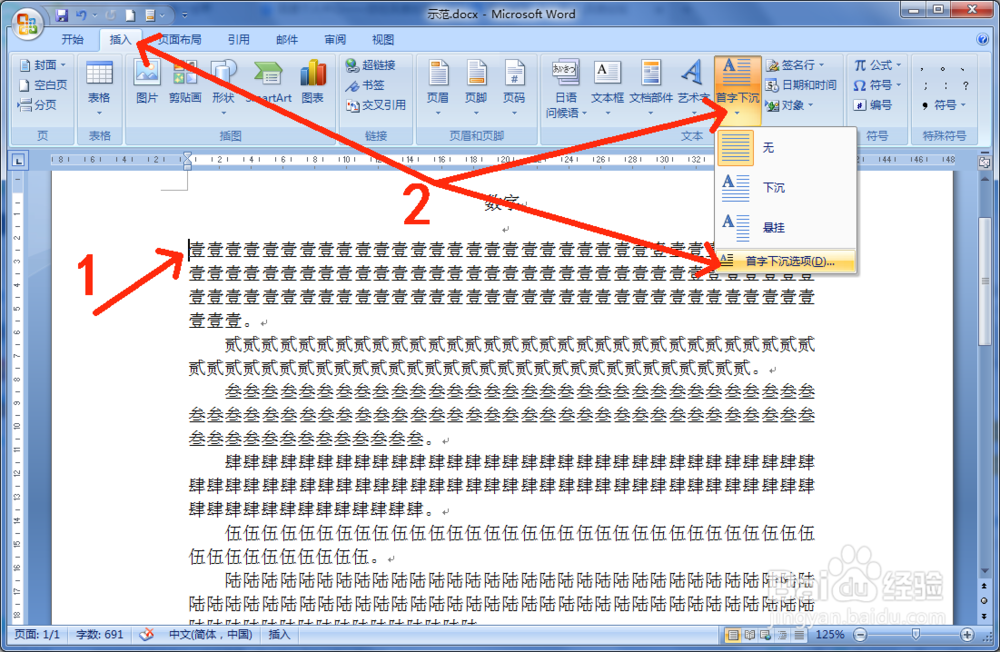Expand 封面 cover page dropdown
This screenshot has width=1000, height=652.
(63, 65)
